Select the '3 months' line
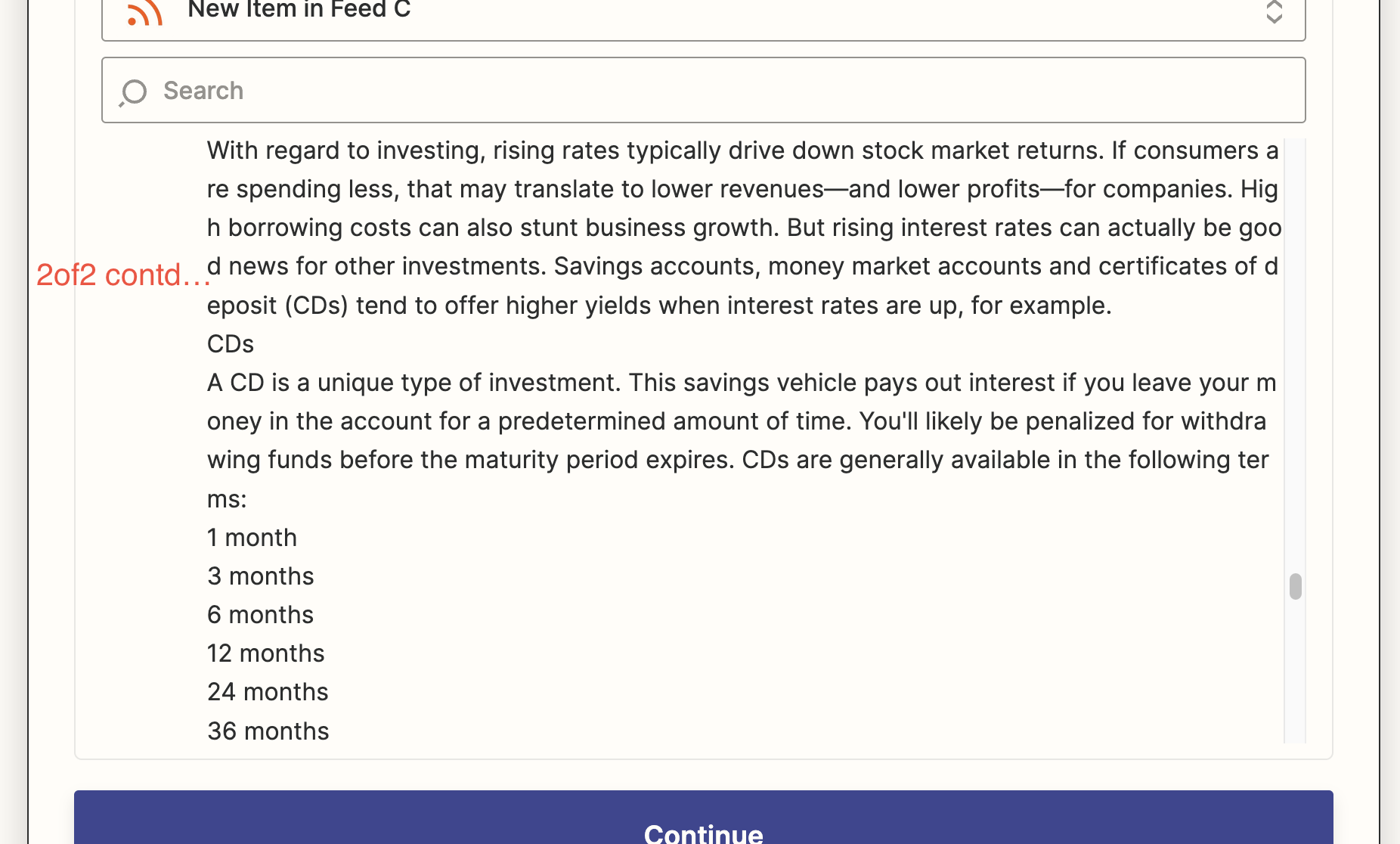Image resolution: width=1400 pixels, height=844 pixels. [261, 576]
